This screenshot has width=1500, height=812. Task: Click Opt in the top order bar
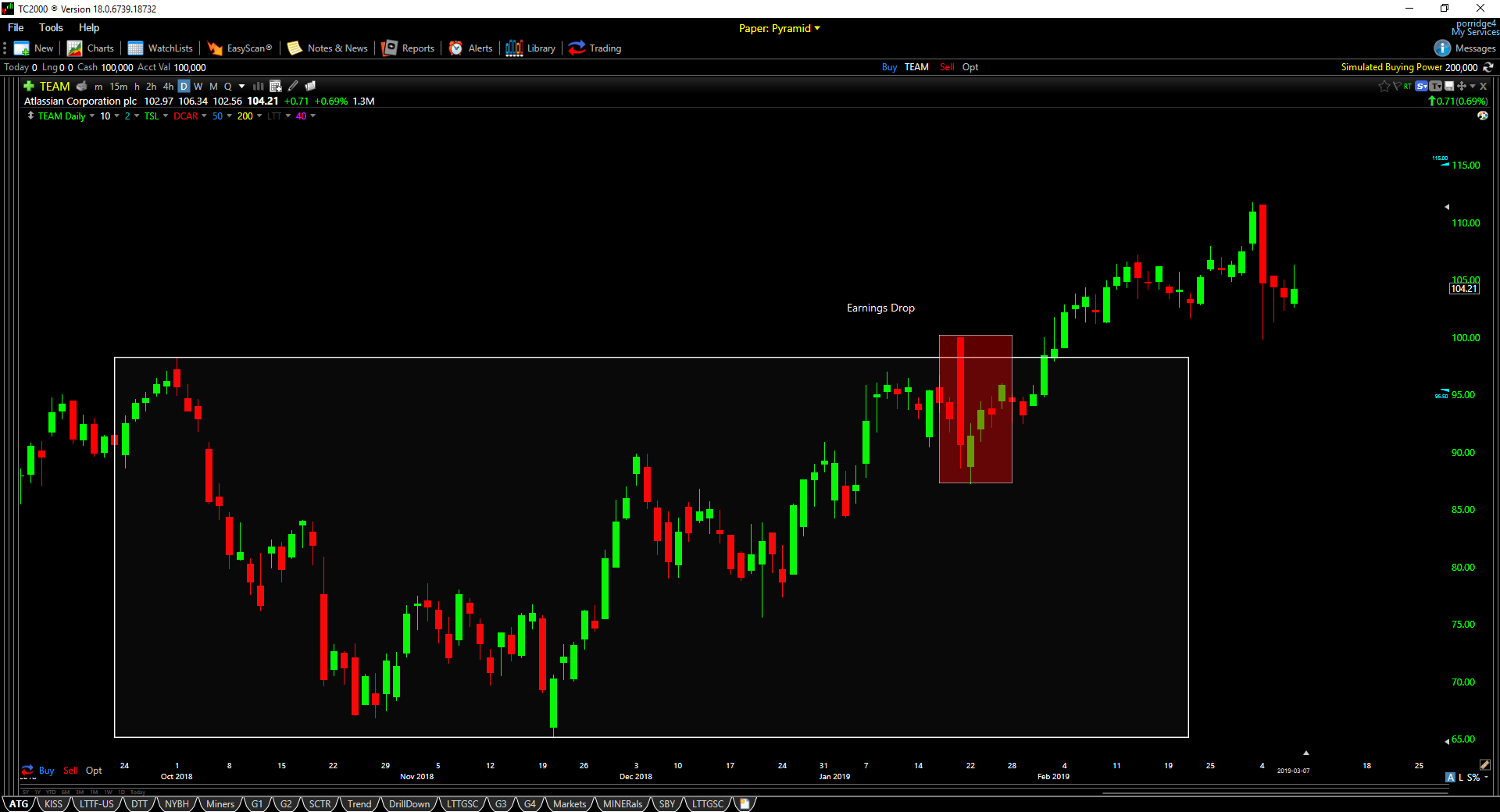[x=970, y=67]
